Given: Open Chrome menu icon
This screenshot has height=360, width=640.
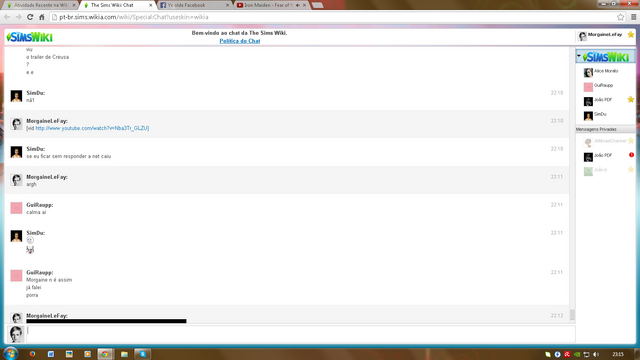Looking at the screenshot, I should point(633,17).
